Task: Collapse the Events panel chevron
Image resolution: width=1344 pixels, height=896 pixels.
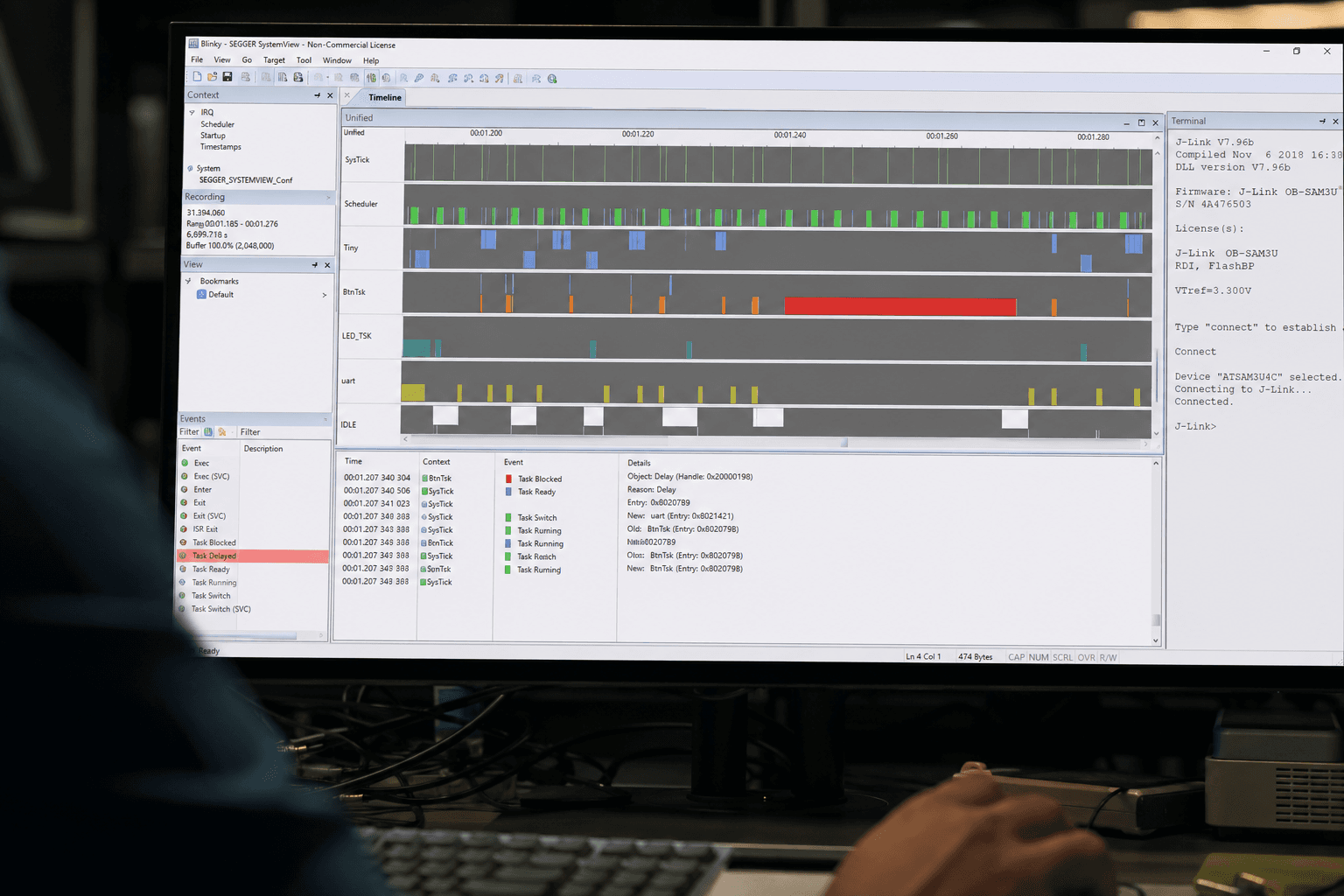Action: tap(325, 420)
